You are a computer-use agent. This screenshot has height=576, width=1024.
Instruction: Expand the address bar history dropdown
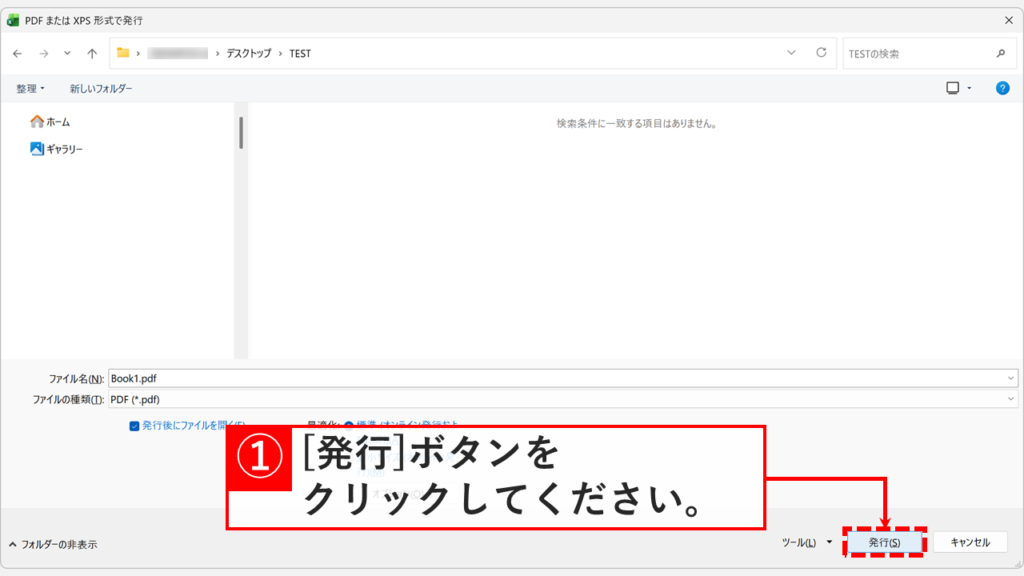click(791, 53)
